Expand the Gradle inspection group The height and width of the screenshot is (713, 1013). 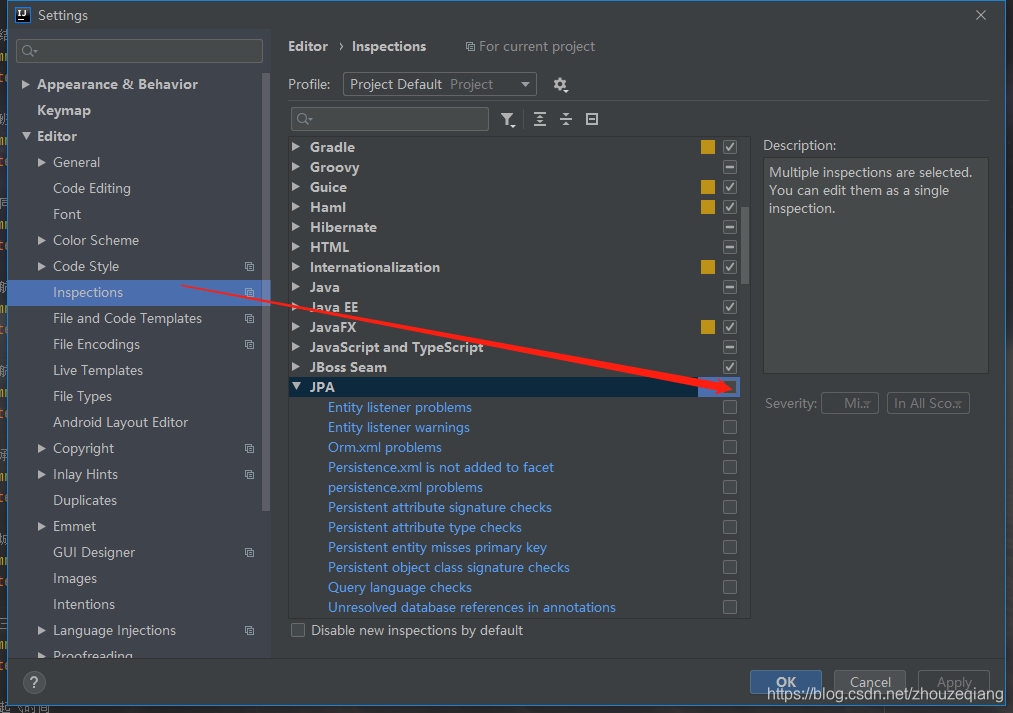tap(296, 147)
